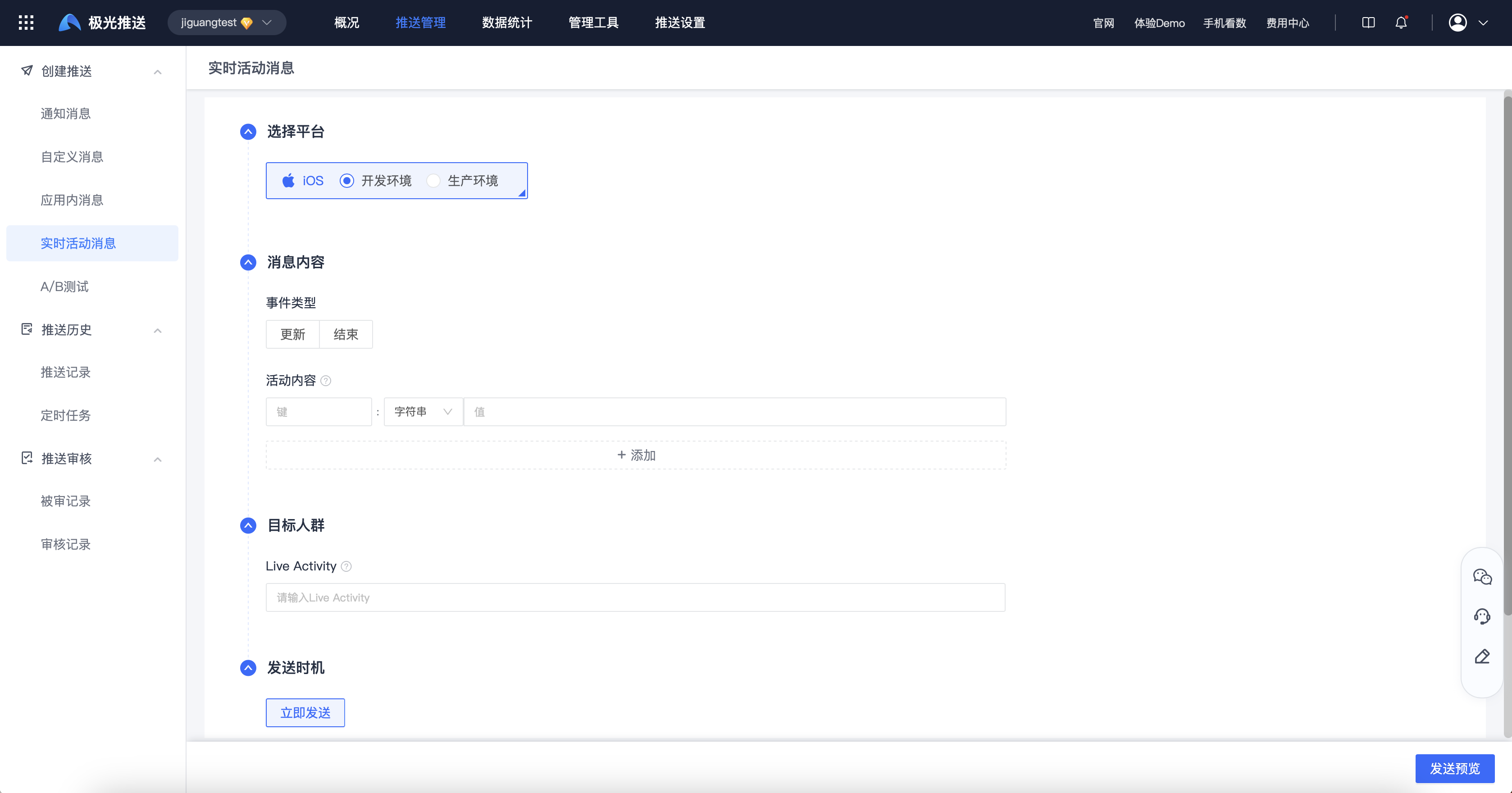Open 管理工具 in top navigation
The height and width of the screenshot is (793, 1512).
pos(593,23)
